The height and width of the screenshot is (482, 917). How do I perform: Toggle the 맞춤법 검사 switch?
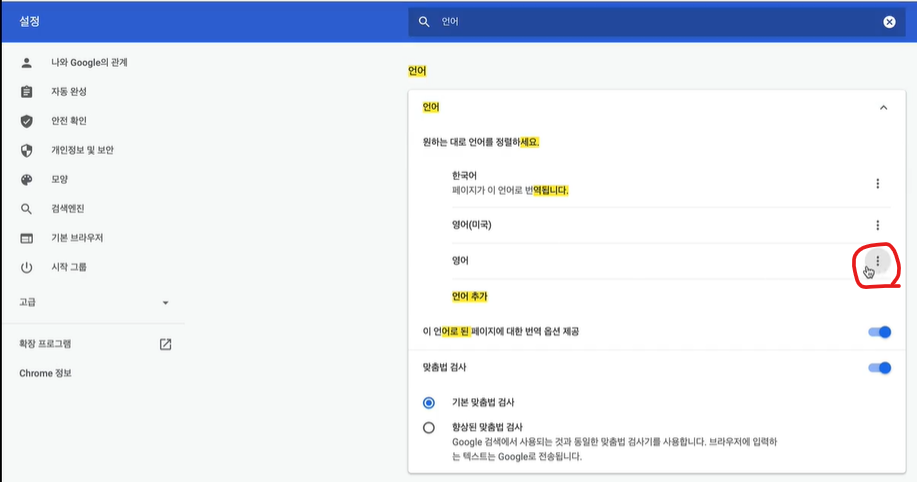pyautogui.click(x=880, y=368)
